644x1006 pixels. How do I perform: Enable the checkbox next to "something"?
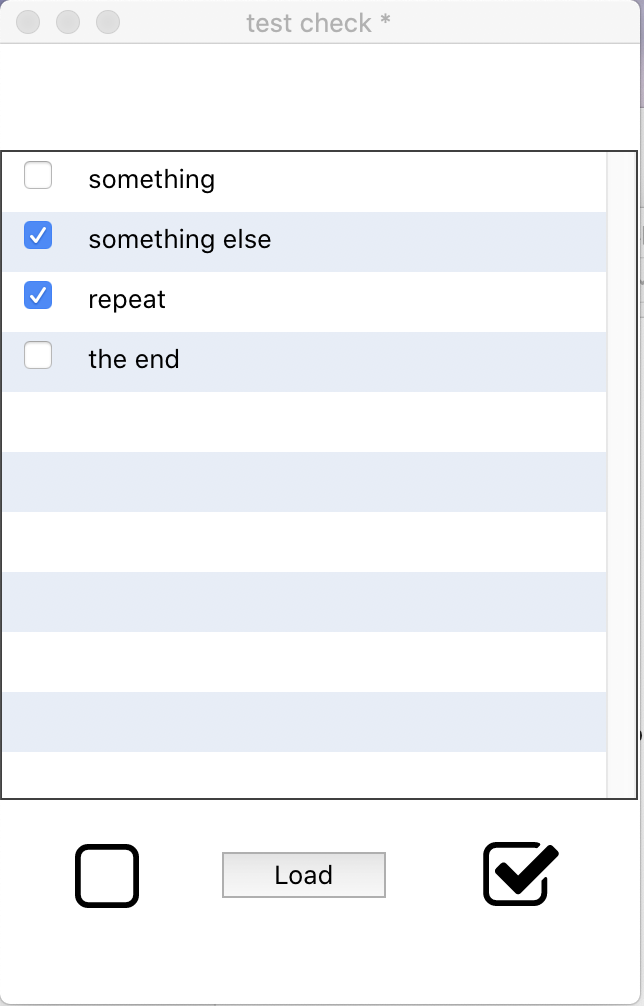[38, 176]
